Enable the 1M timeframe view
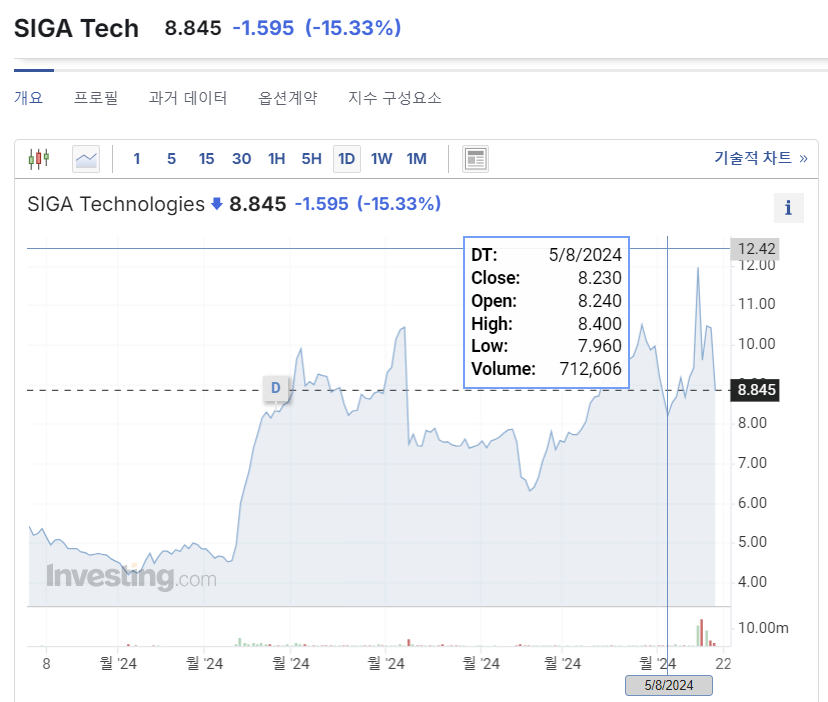The height and width of the screenshot is (702, 828). click(416, 158)
